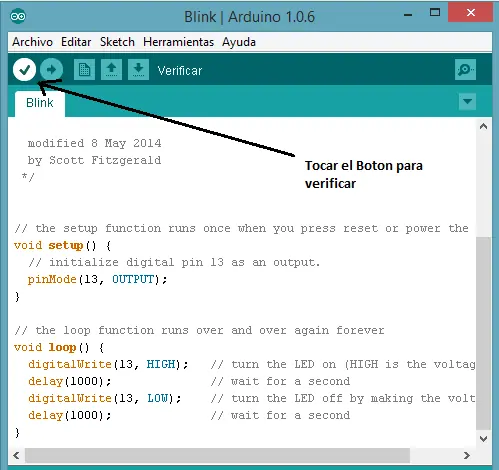The height and width of the screenshot is (470, 499).
Task: Open the Sketch menu
Action: 117,42
